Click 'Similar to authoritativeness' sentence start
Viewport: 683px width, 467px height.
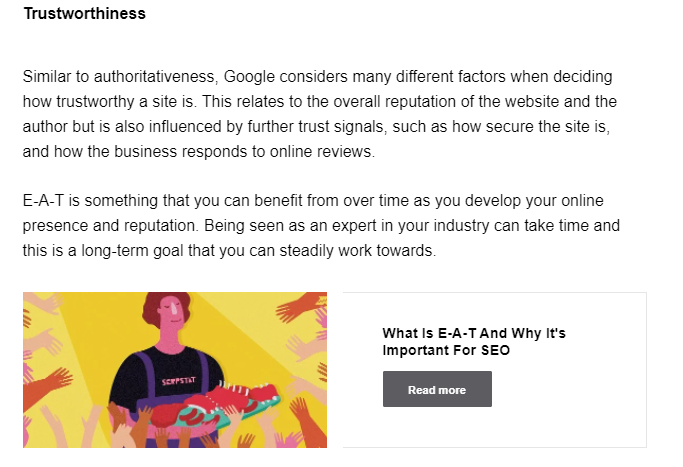pos(120,76)
